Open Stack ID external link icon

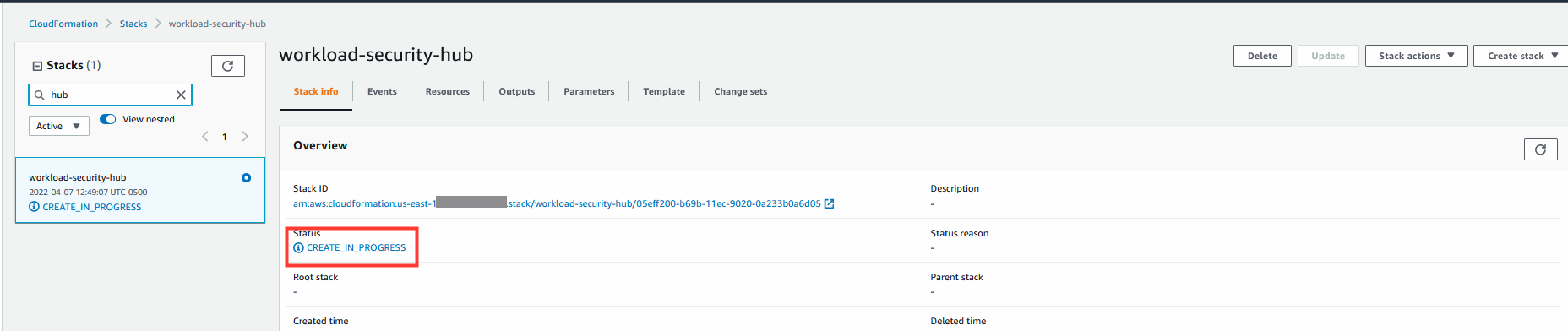pyautogui.click(x=830, y=203)
